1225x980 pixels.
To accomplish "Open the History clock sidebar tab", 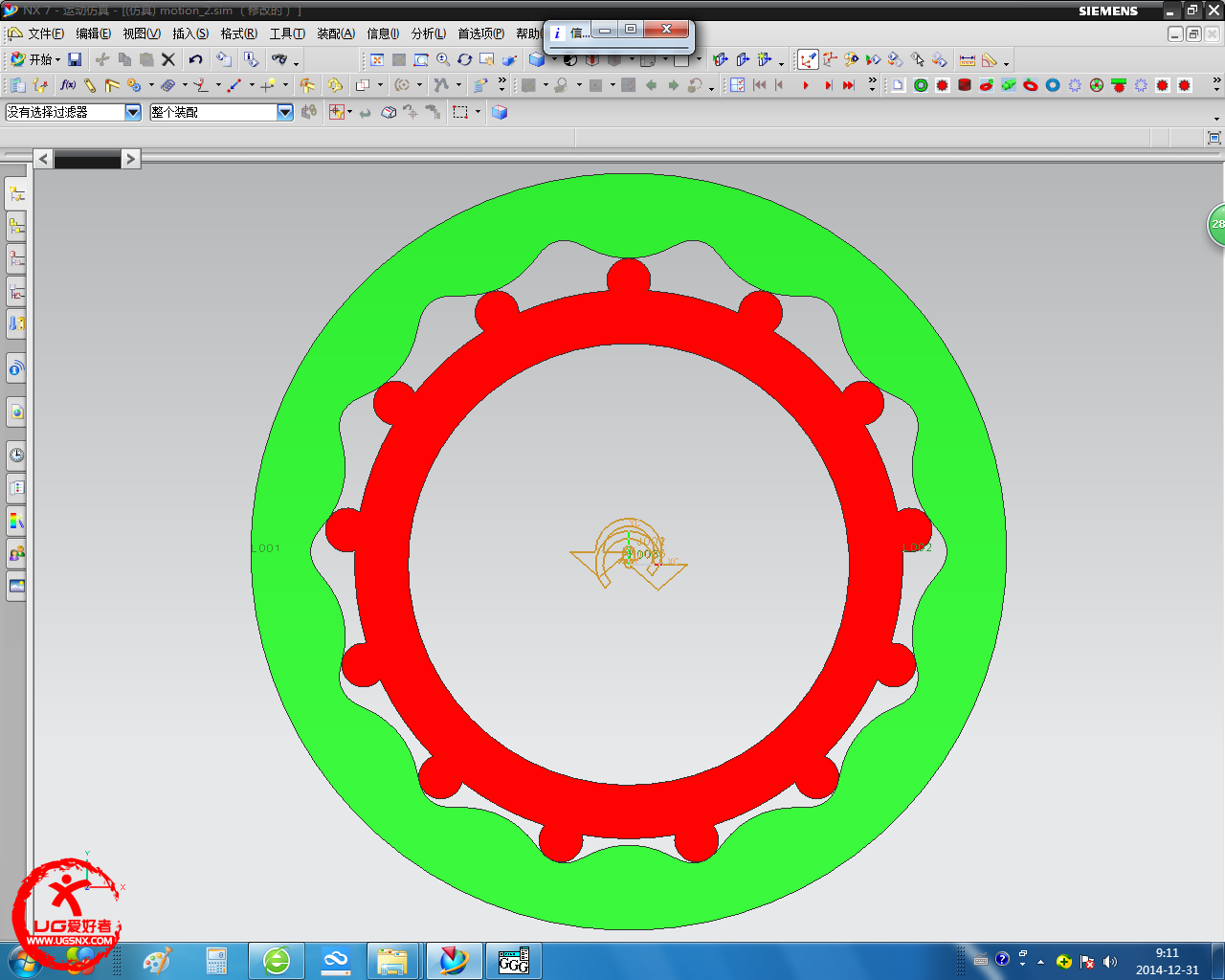I will pos(16,455).
